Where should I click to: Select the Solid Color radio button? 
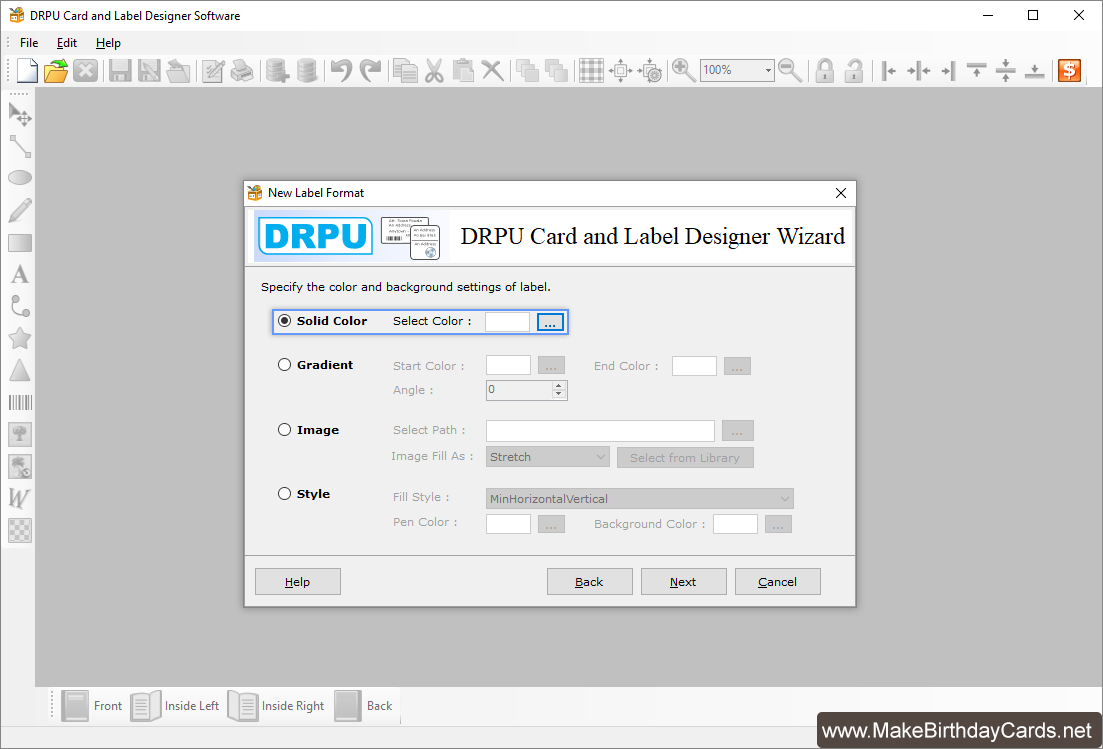284,321
